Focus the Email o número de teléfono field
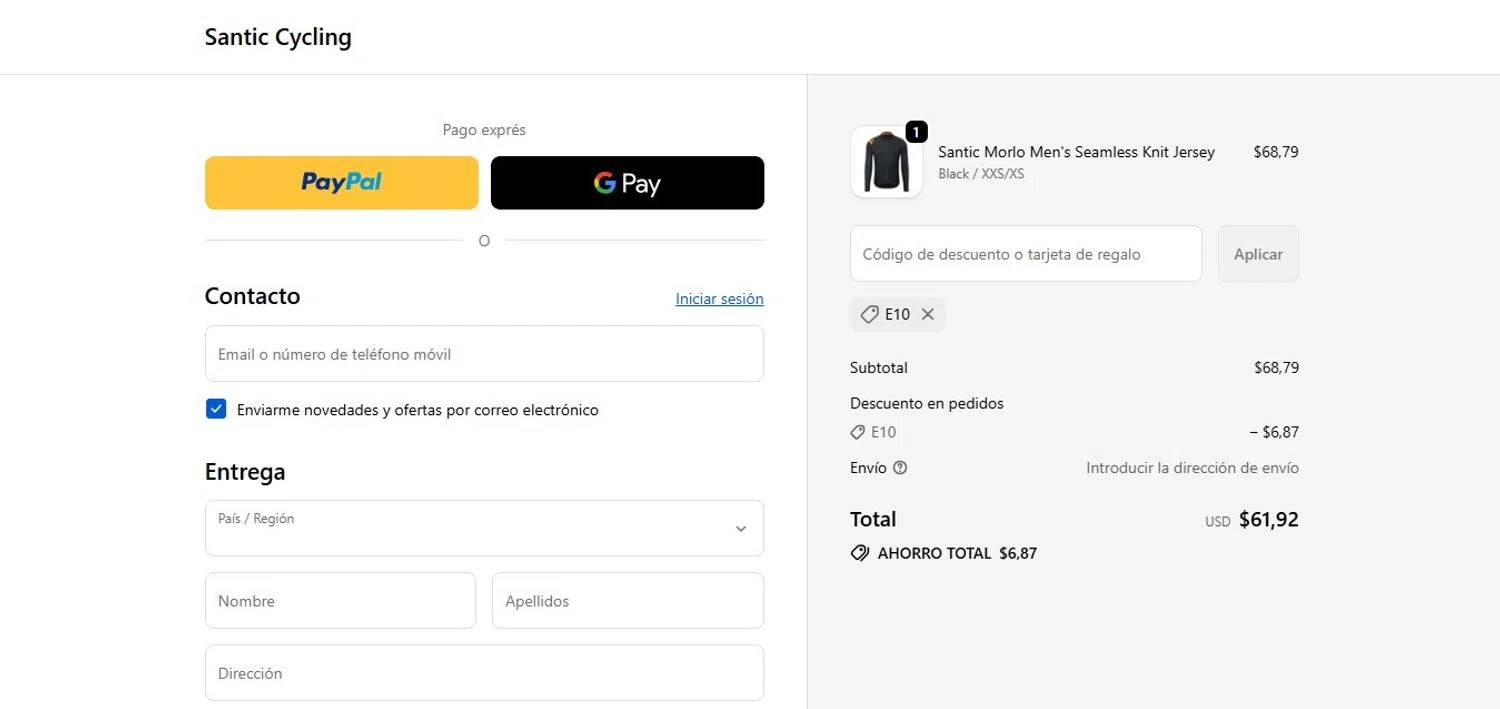This screenshot has width=1500, height=709. click(484, 354)
